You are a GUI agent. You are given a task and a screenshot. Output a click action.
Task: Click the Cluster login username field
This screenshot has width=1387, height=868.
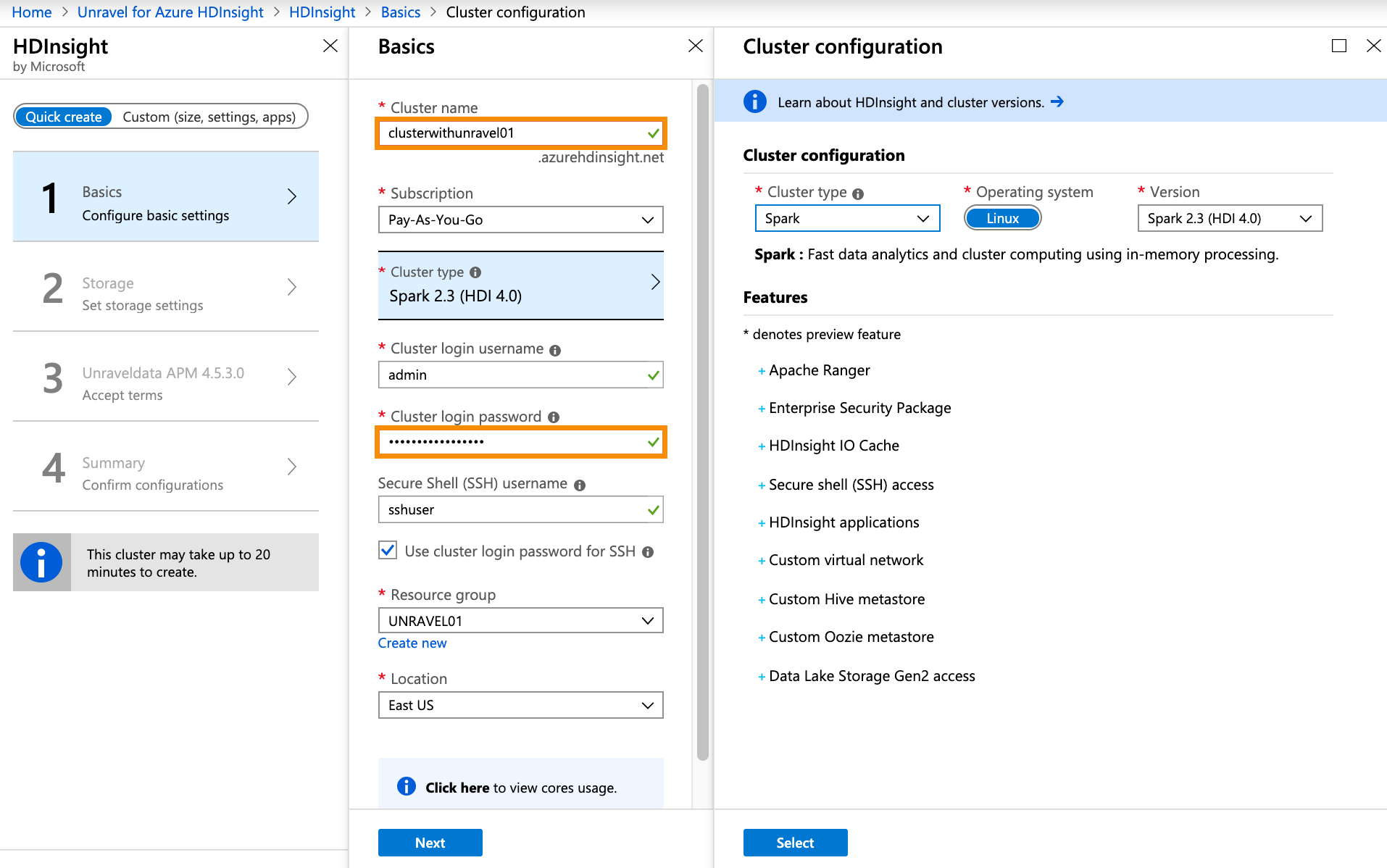(520, 375)
